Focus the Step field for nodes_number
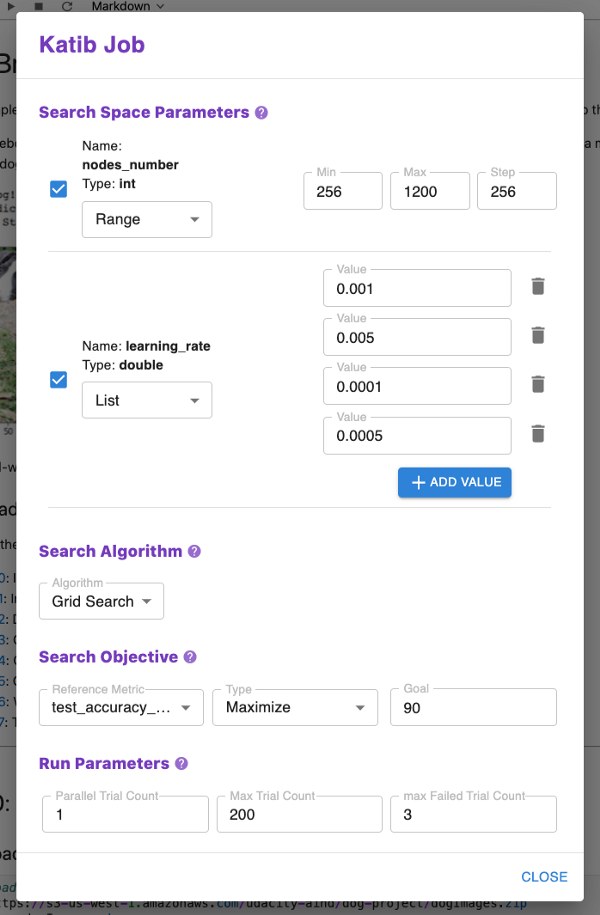Viewport: 600px width, 915px height. click(516, 191)
